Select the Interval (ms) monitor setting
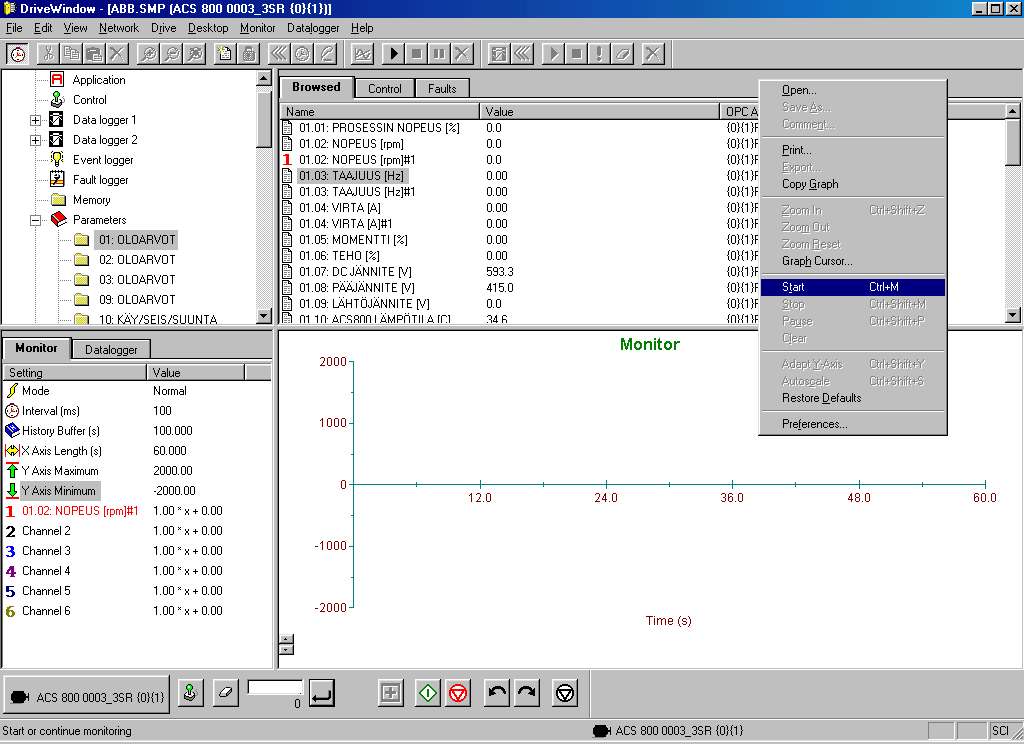This screenshot has width=1024, height=744. point(51,411)
